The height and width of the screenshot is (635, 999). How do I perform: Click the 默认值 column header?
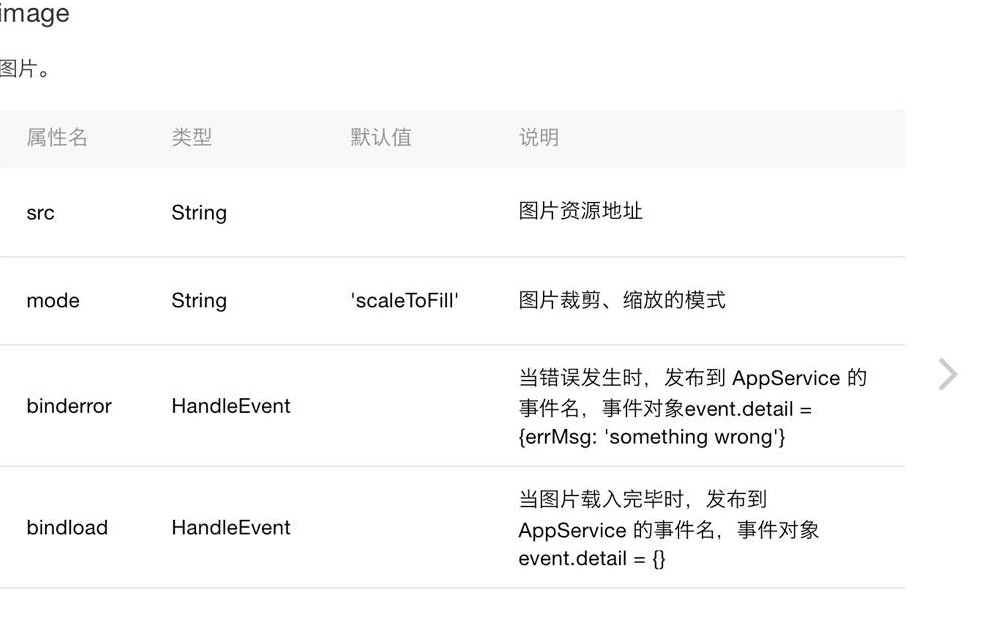380,137
